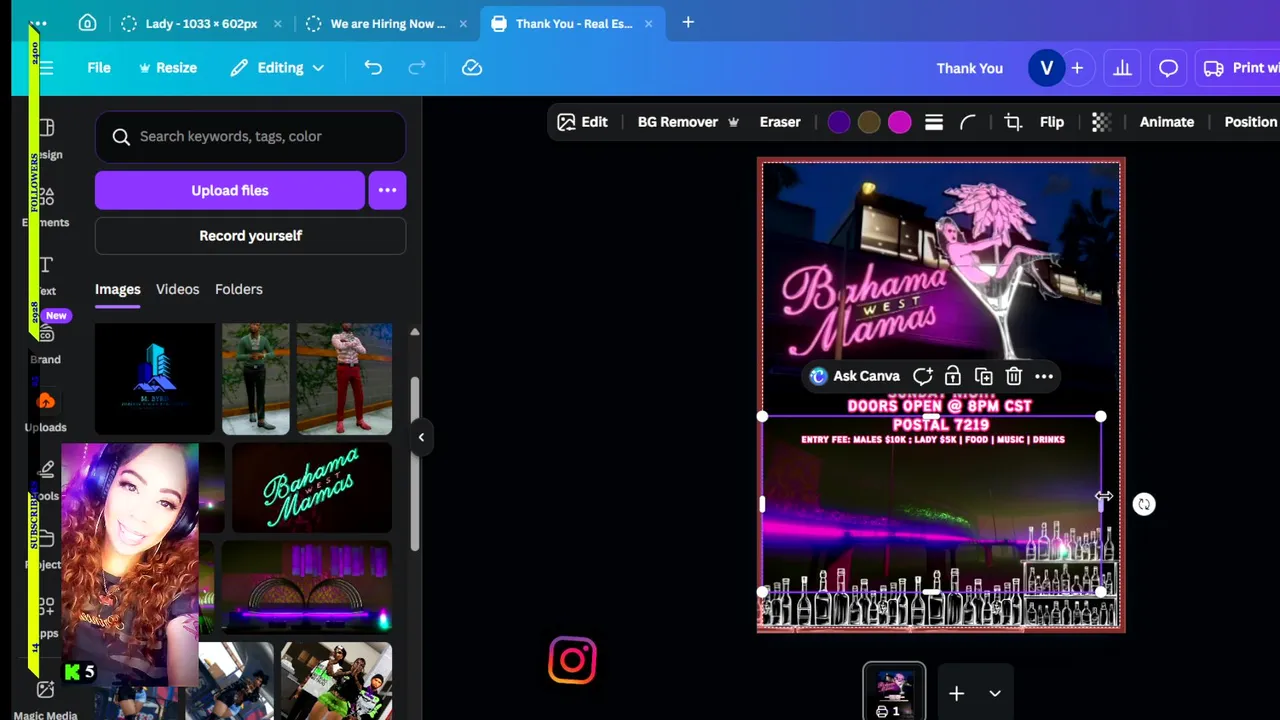Undo the last action
This screenshot has width=1280, height=720.
373,68
